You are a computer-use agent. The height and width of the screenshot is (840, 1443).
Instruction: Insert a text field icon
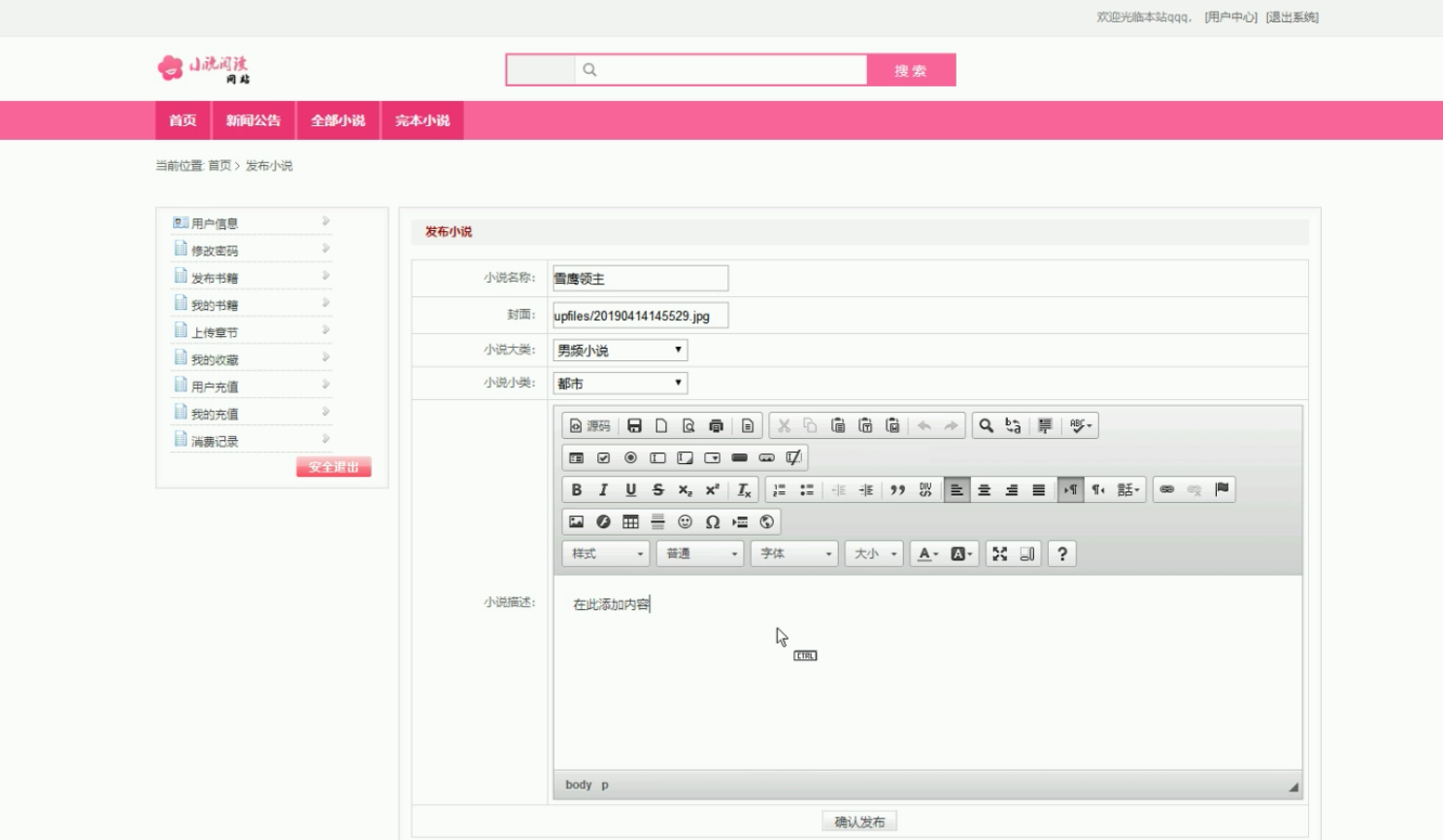[x=657, y=457]
